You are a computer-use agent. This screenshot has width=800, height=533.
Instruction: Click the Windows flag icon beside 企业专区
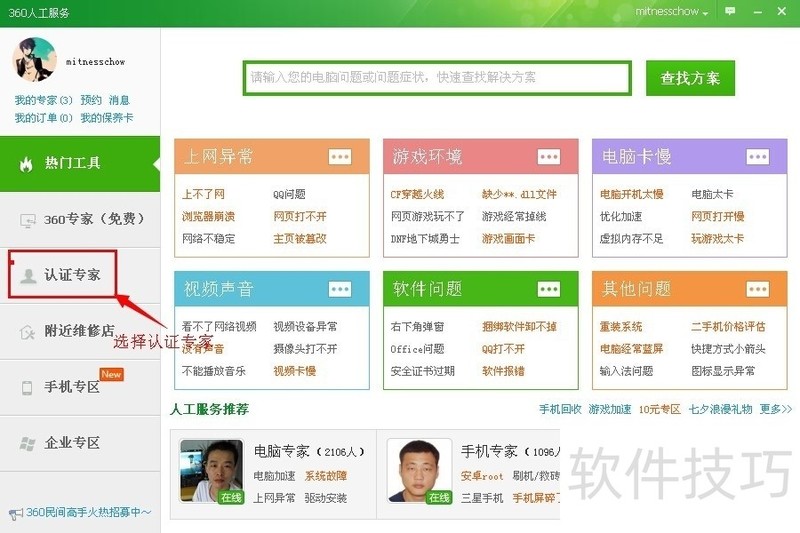pyautogui.click(x=27, y=444)
